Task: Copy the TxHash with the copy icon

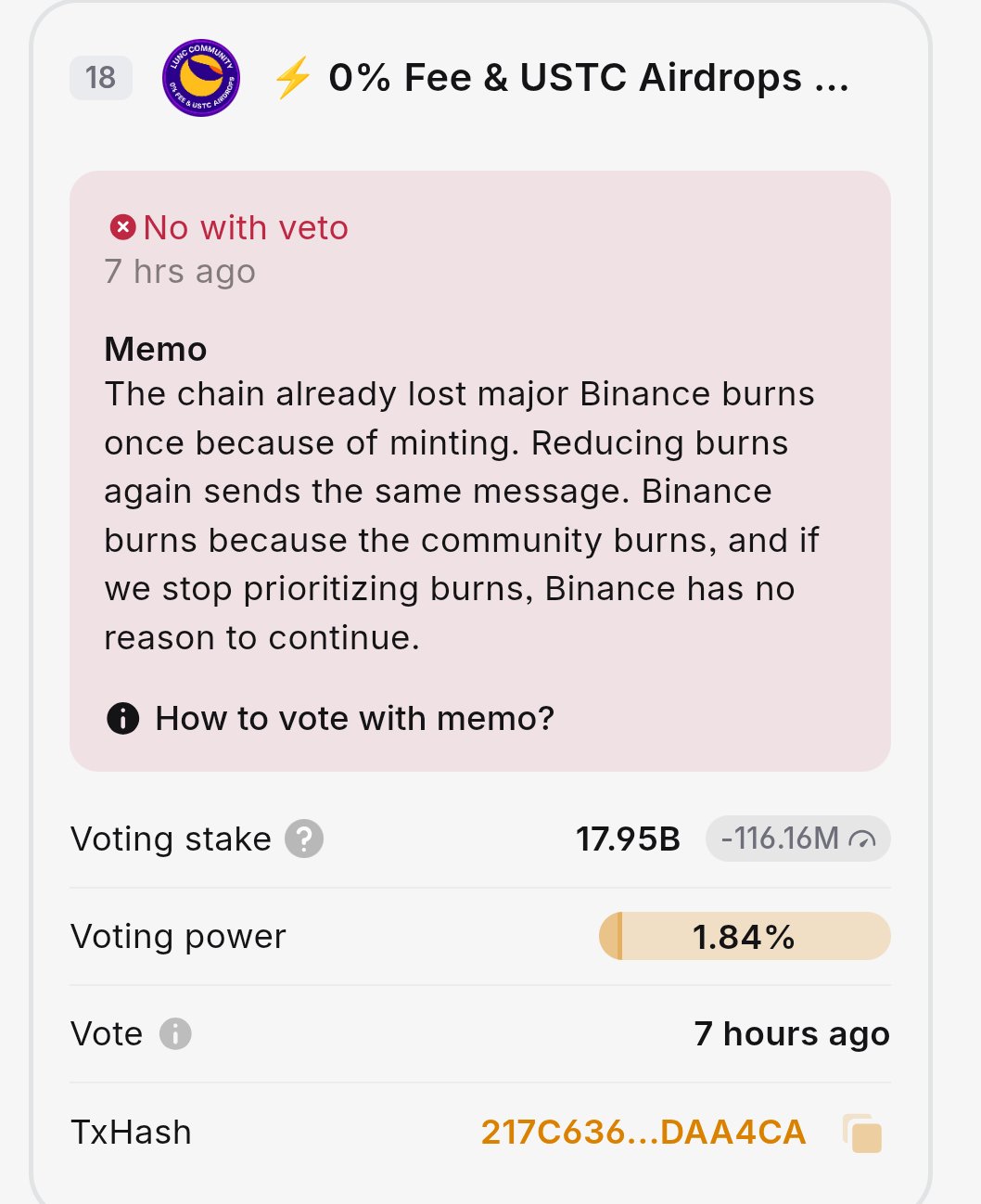Action: click(862, 1133)
